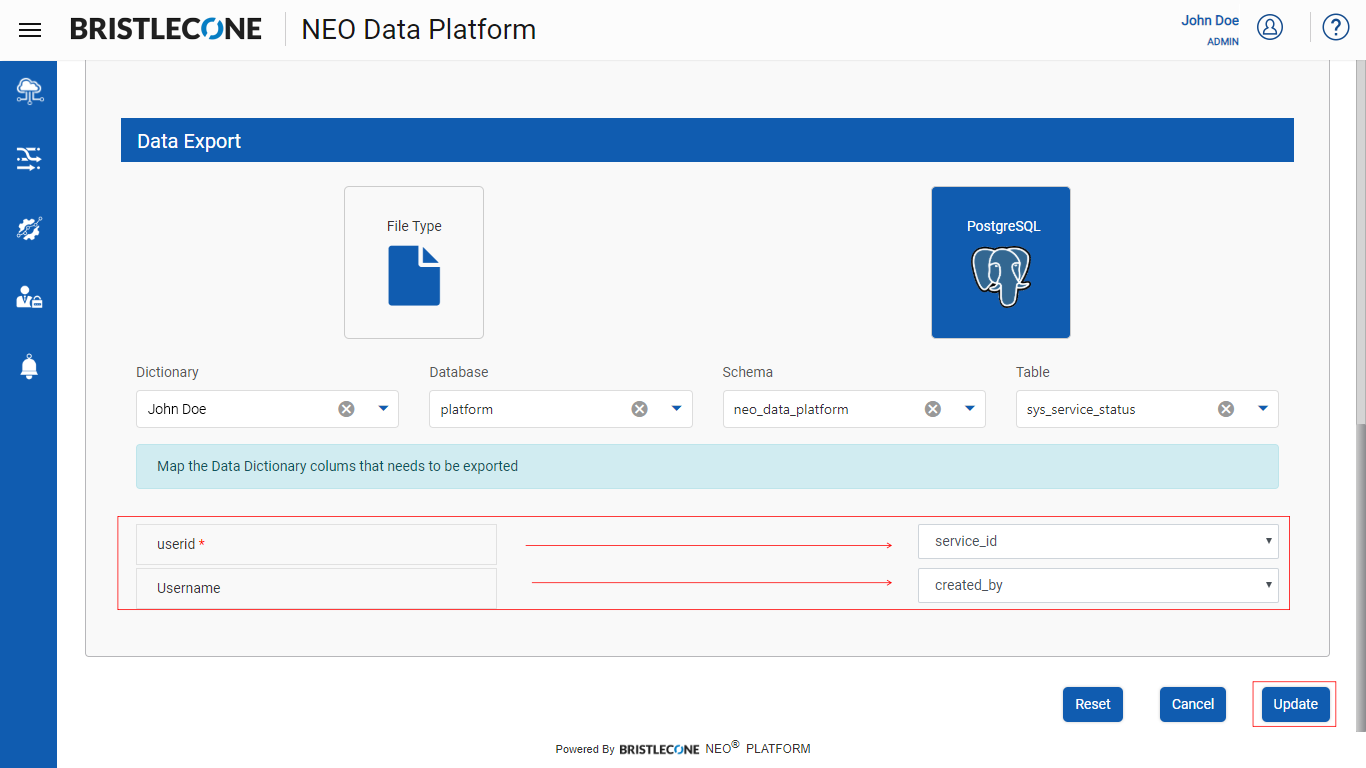
Task: Click the Table field showing sys_service_status
Action: pos(1147,409)
